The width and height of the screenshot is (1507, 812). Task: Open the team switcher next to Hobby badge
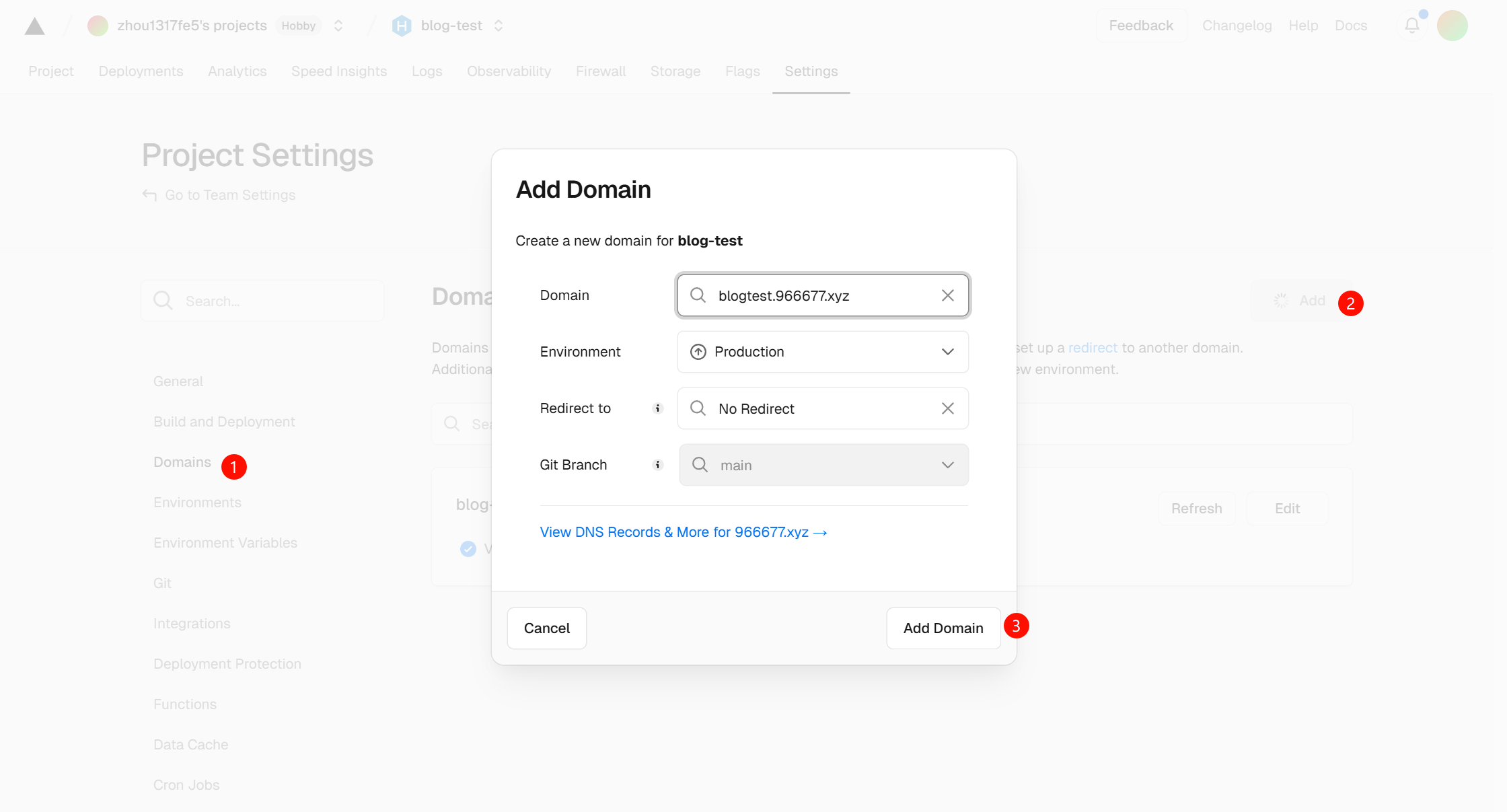pos(338,26)
